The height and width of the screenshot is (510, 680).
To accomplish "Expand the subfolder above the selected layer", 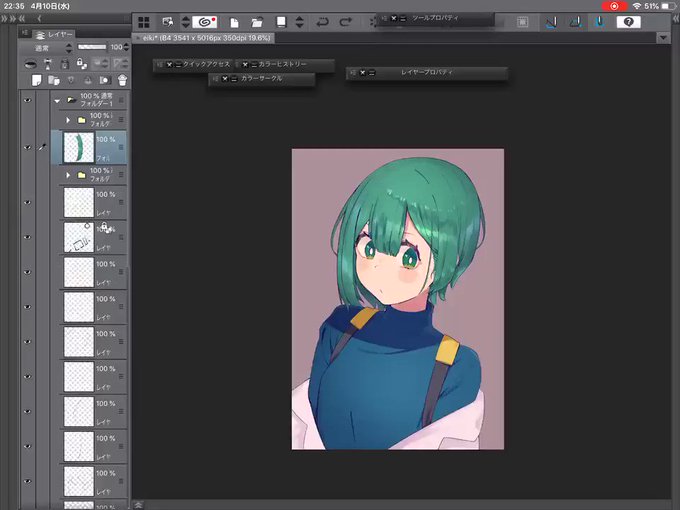I will [x=68, y=120].
